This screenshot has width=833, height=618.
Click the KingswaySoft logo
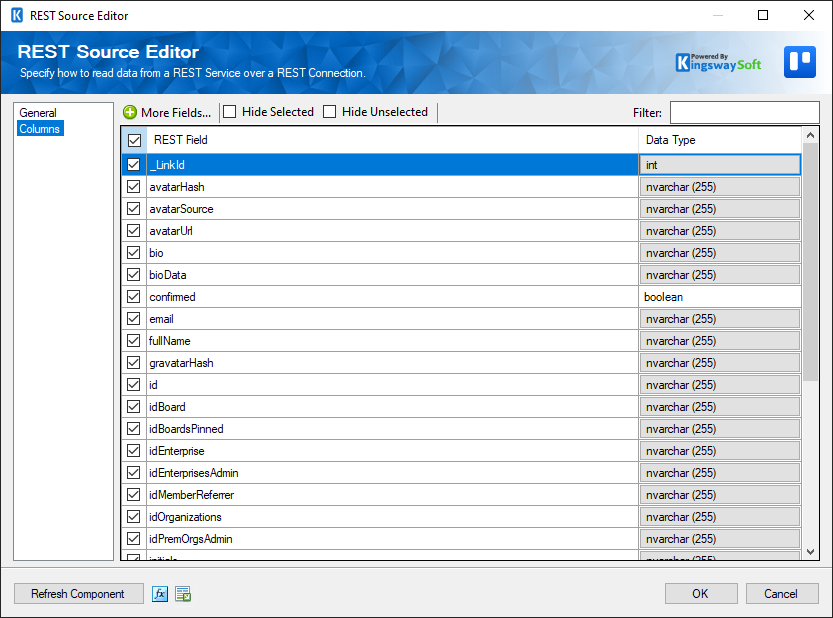pyautogui.click(x=718, y=62)
